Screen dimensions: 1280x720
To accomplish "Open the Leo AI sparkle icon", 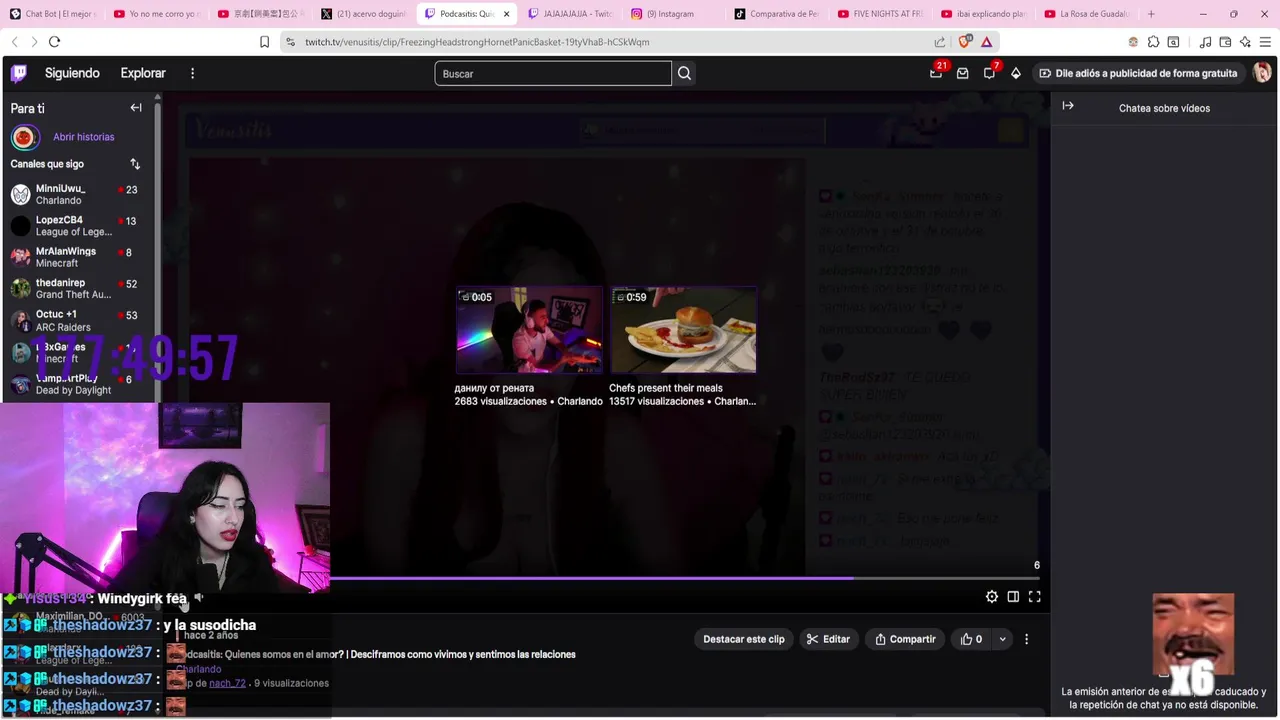I will pos(1245,42).
